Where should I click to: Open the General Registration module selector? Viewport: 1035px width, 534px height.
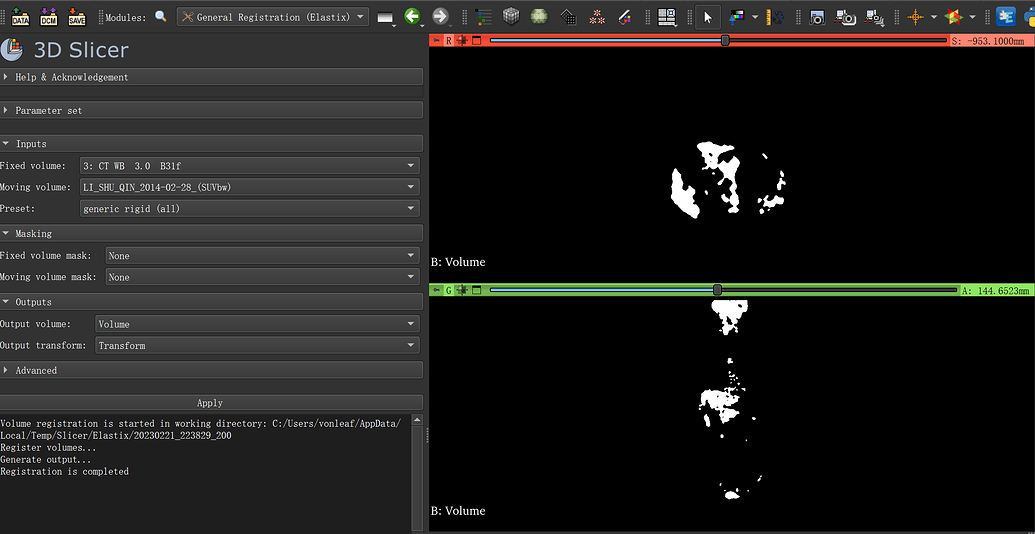coord(273,17)
